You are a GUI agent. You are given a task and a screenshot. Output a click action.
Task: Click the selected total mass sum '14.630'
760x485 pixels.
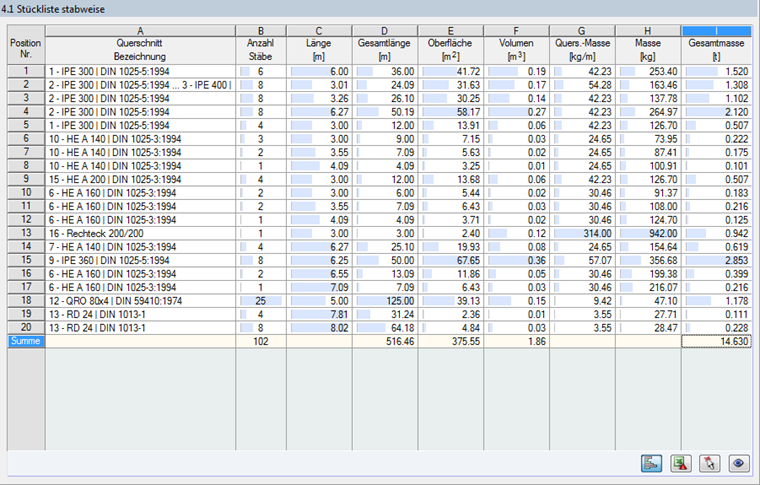716,341
